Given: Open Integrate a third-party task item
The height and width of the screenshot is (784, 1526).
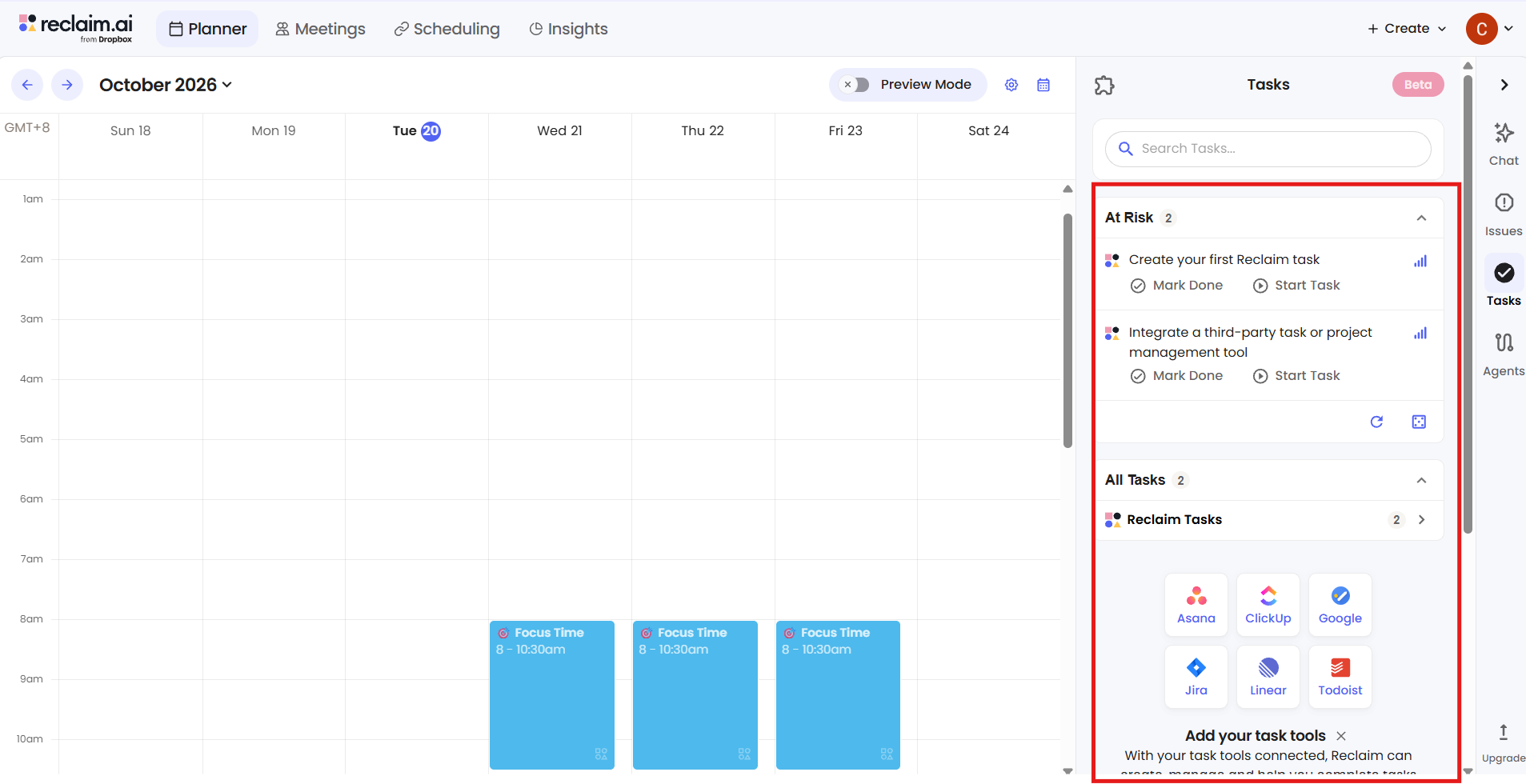Looking at the screenshot, I should pos(1250,342).
